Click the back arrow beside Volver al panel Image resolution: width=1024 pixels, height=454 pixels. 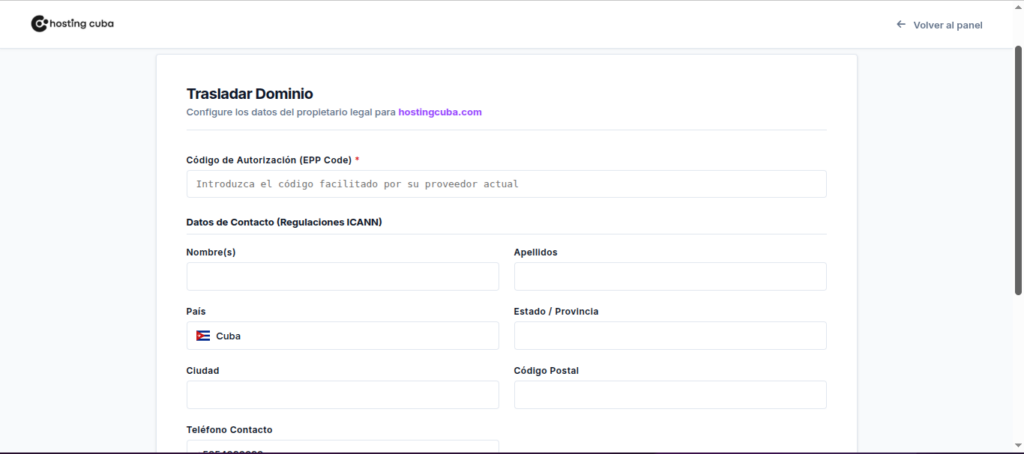coord(901,24)
